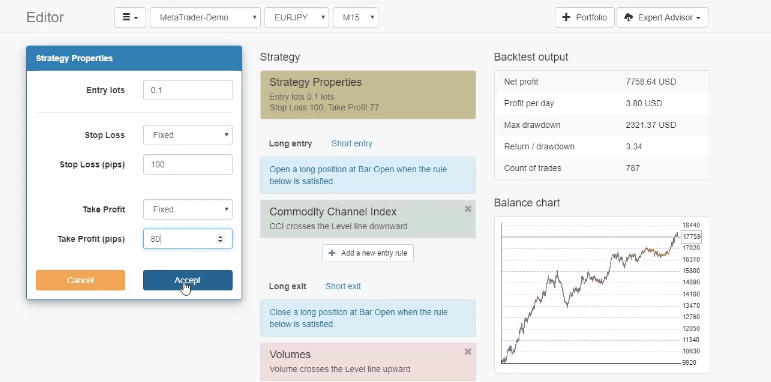The image size is (771, 382).
Task: Select the Long entry tab
Action: coord(290,144)
